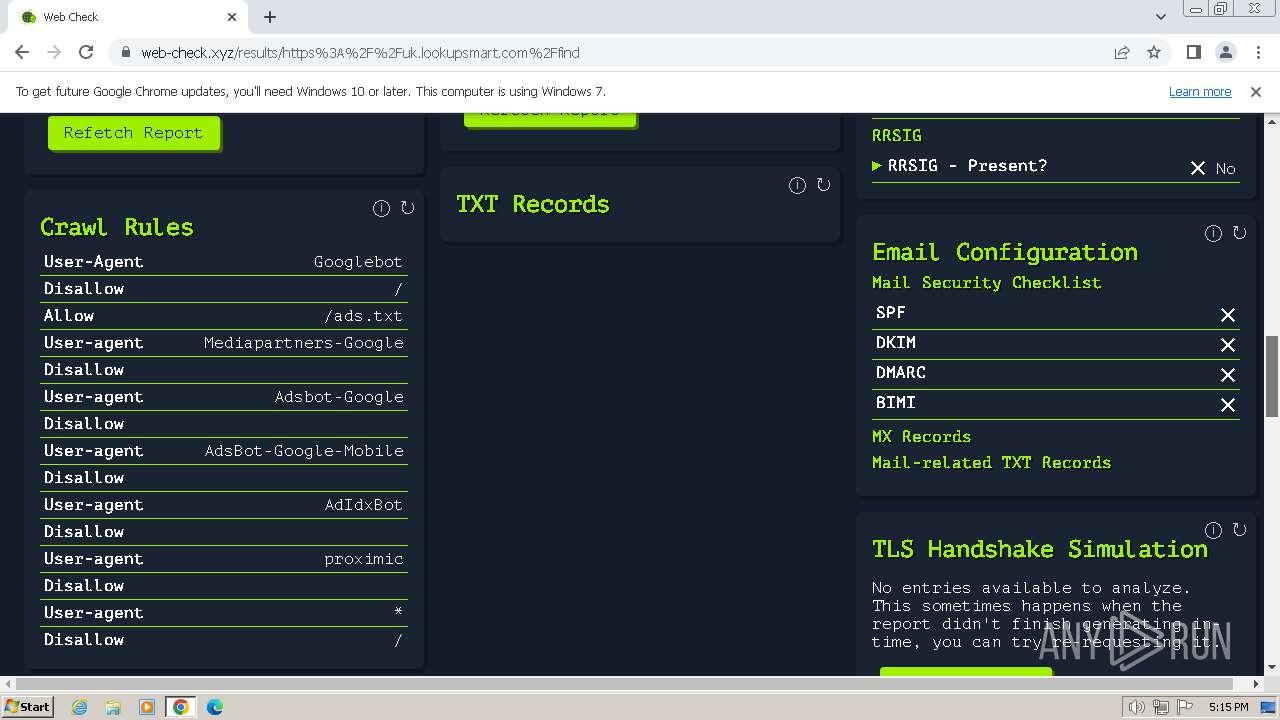Screen dimensions: 1280x720
Task: Open info for TLS Handshake Simulation
Action: point(1213,530)
